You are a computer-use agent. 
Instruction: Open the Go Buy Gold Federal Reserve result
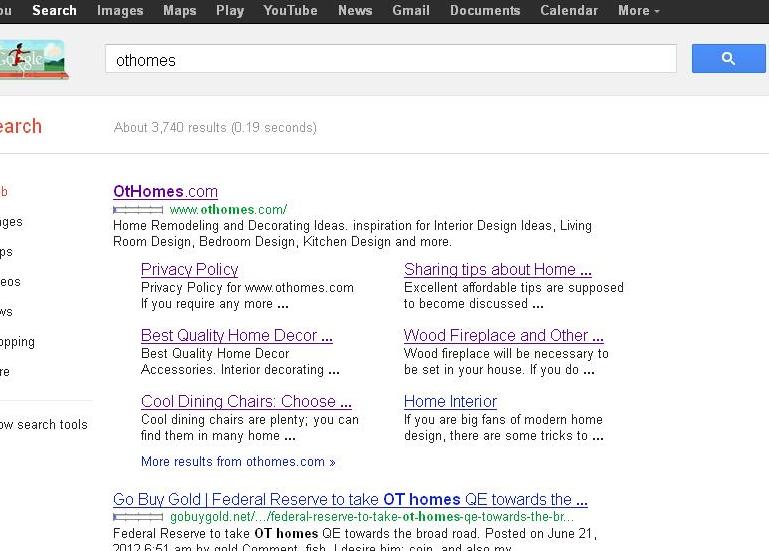click(x=350, y=499)
